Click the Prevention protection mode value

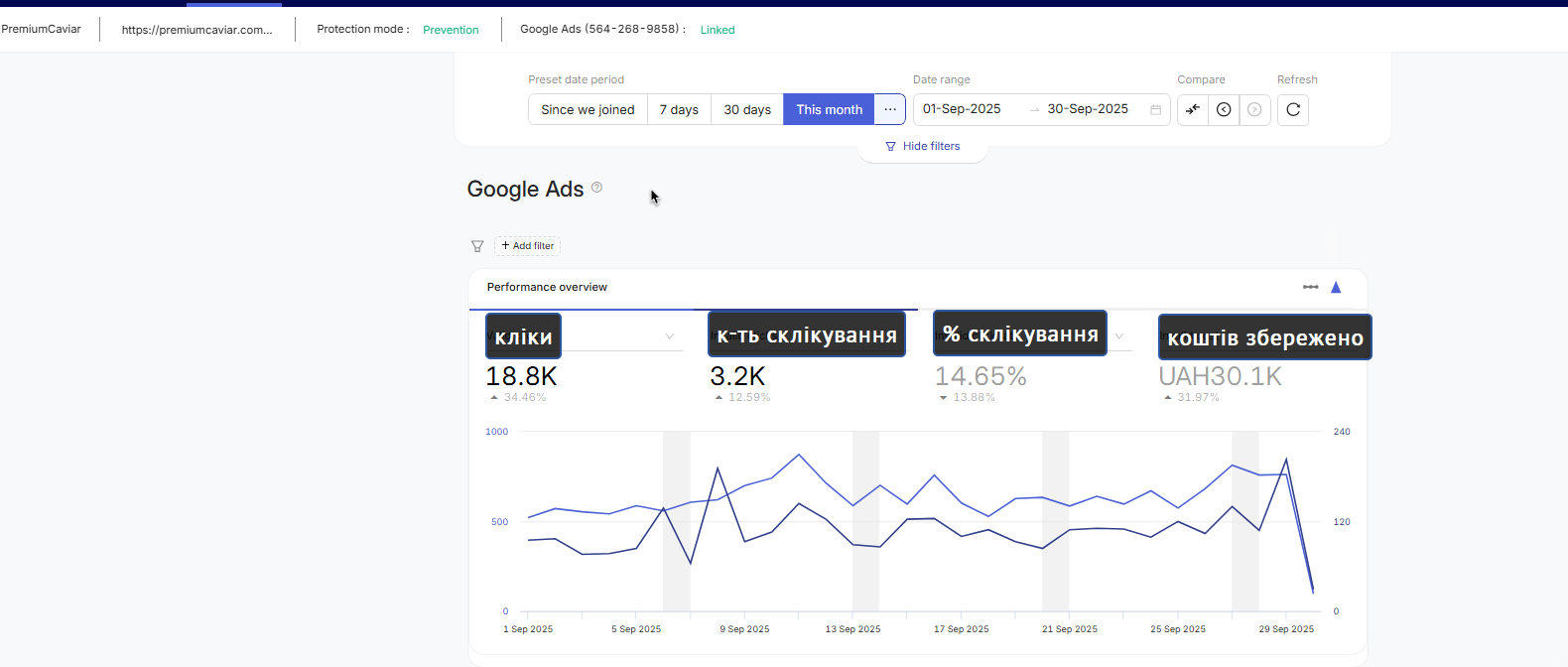[451, 30]
